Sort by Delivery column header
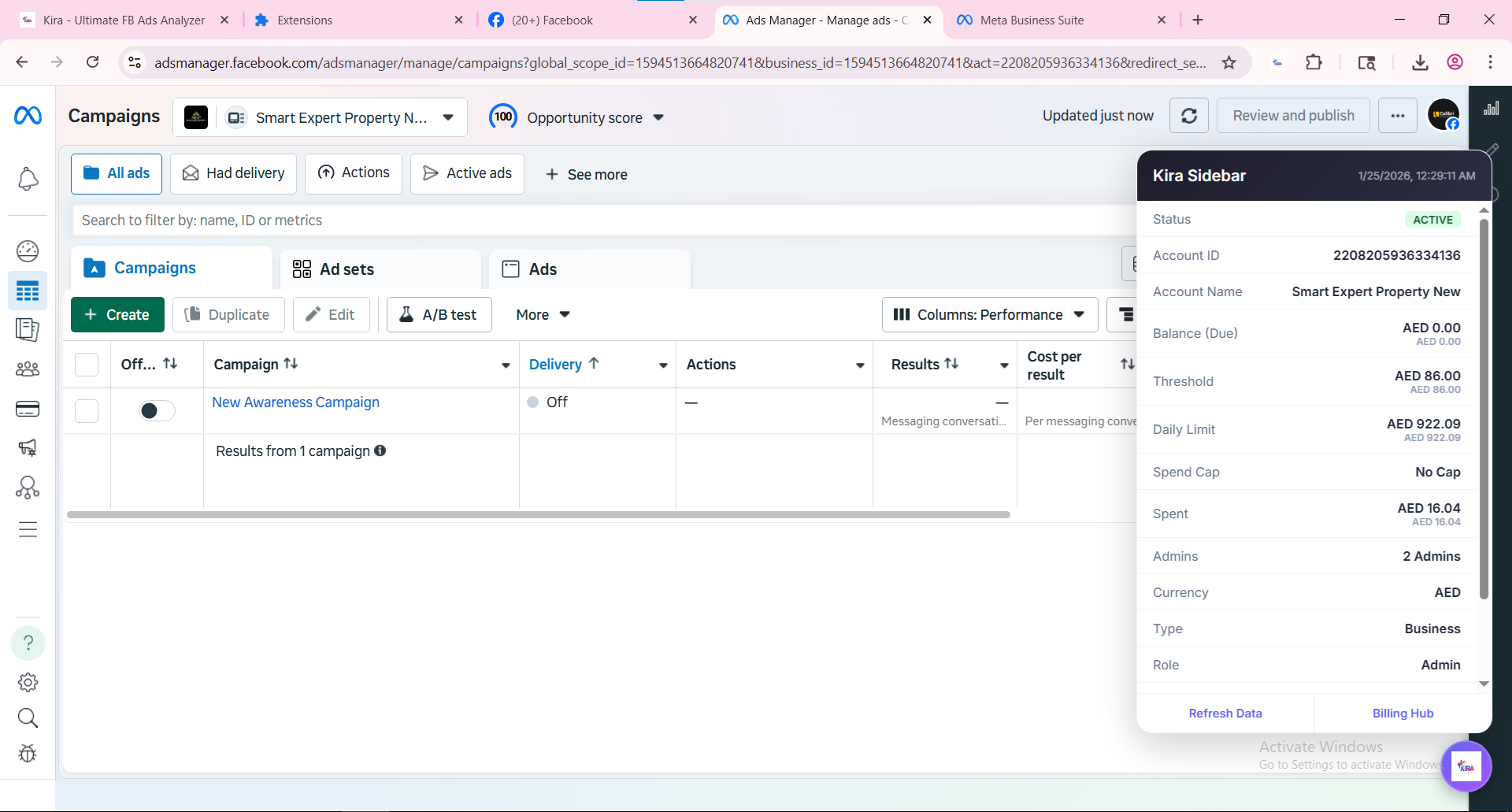The image size is (1512, 812). [x=564, y=364]
